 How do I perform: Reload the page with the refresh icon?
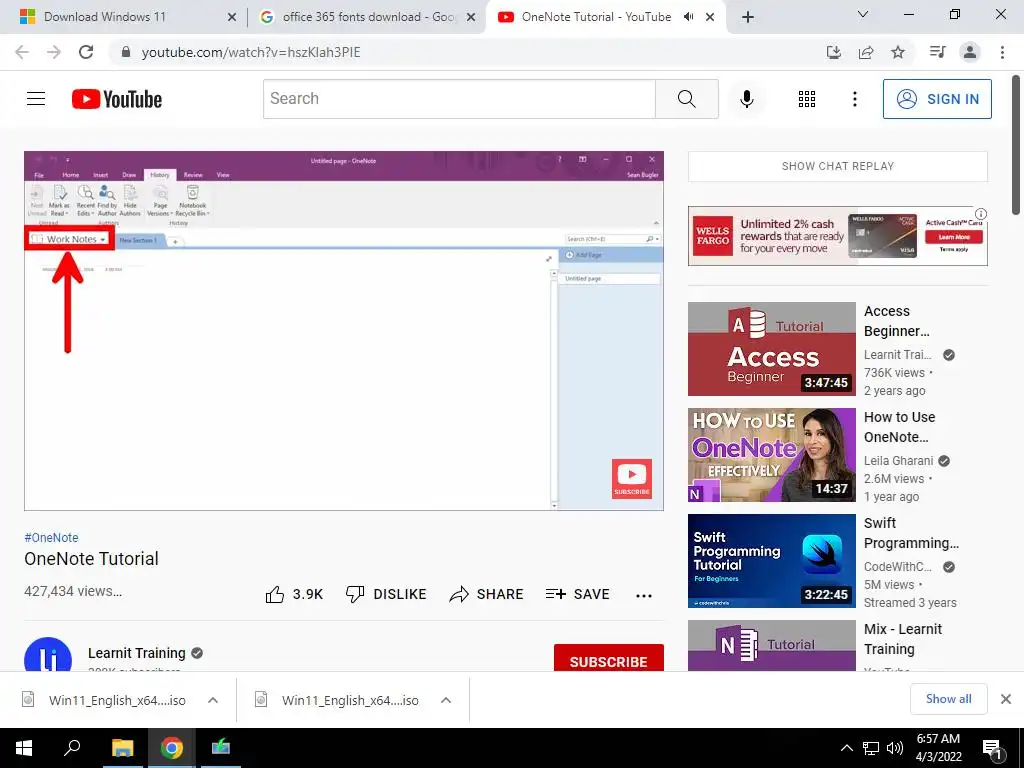(86, 52)
